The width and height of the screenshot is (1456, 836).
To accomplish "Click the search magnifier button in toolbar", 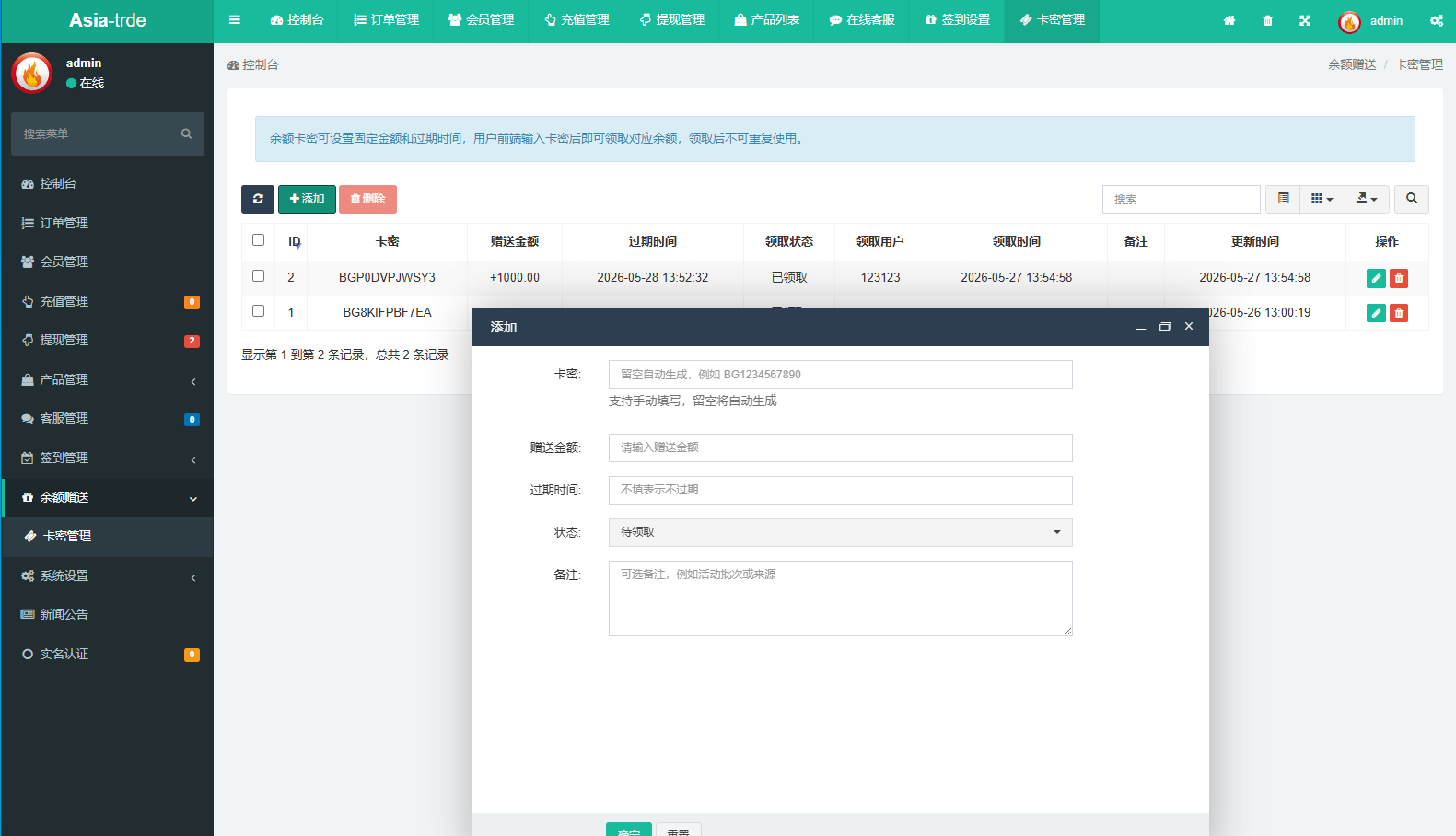I will [x=1412, y=199].
